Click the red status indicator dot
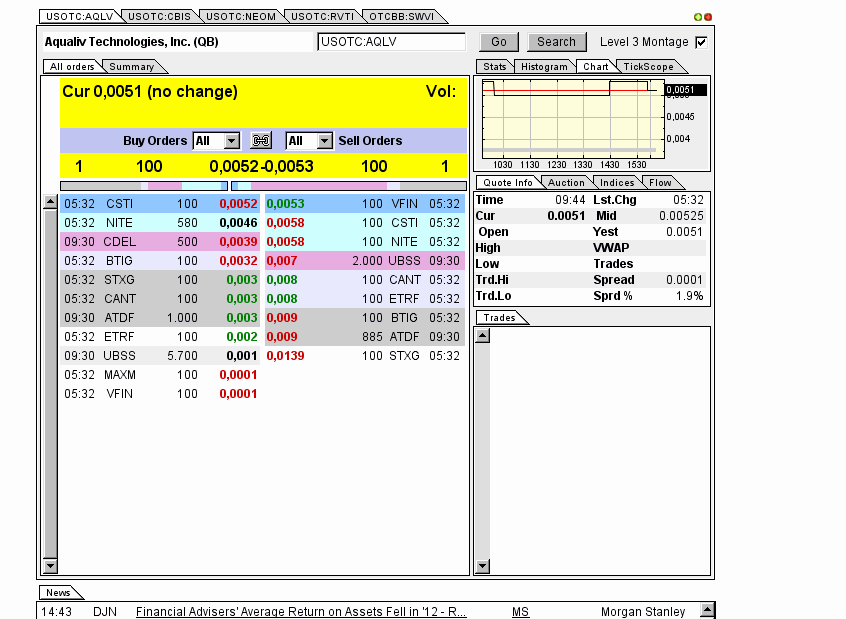Viewport: 846px width, 619px height. click(x=708, y=17)
